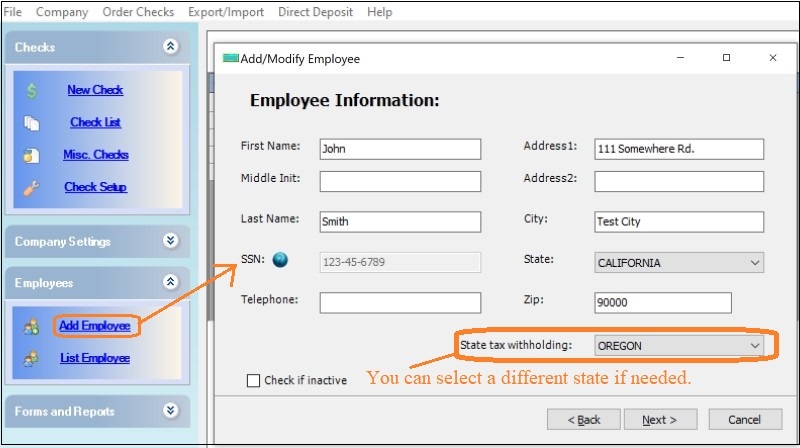Screen dimensions: 800x448
Task: Click the List Employee people icon
Action: pyautogui.click(x=32, y=358)
